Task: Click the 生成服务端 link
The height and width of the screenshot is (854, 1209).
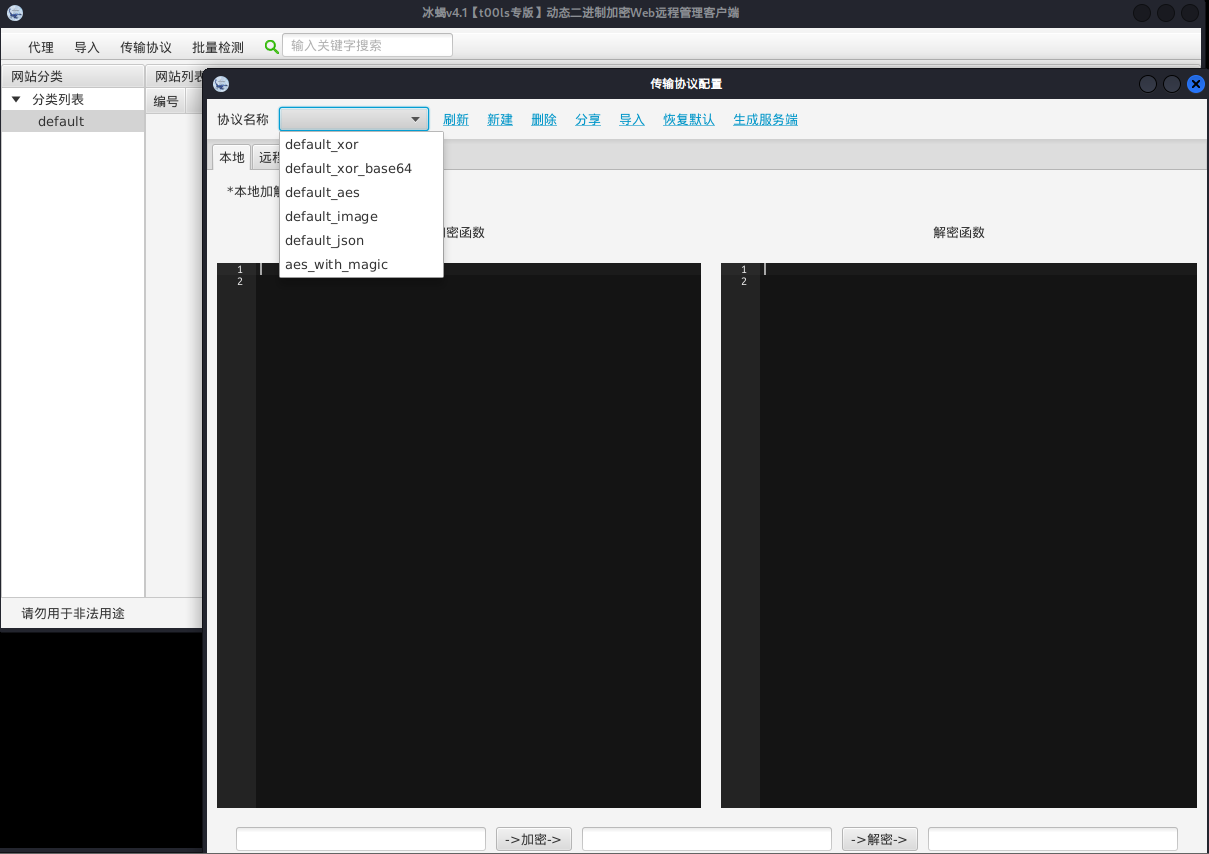Action: pyautogui.click(x=765, y=120)
